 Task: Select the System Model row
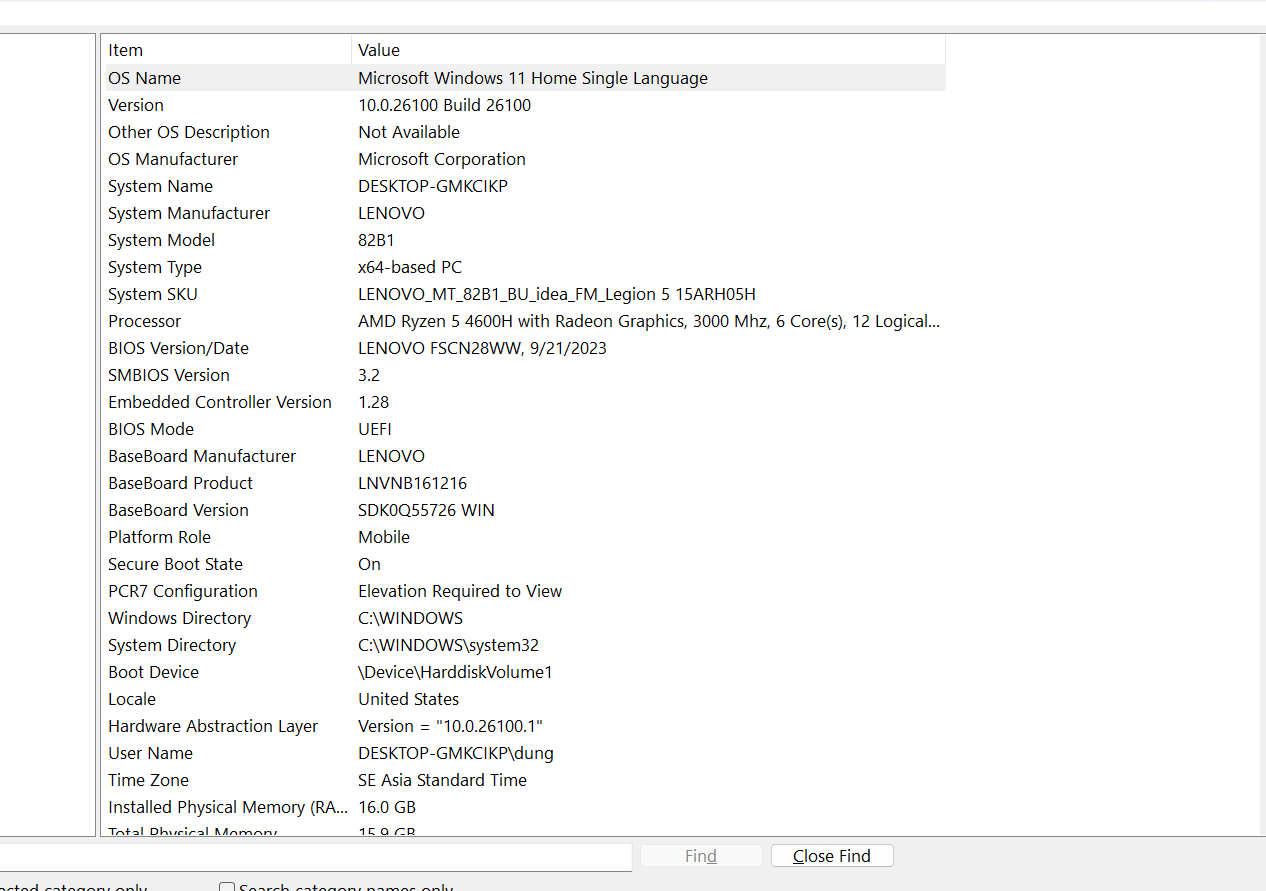525,240
